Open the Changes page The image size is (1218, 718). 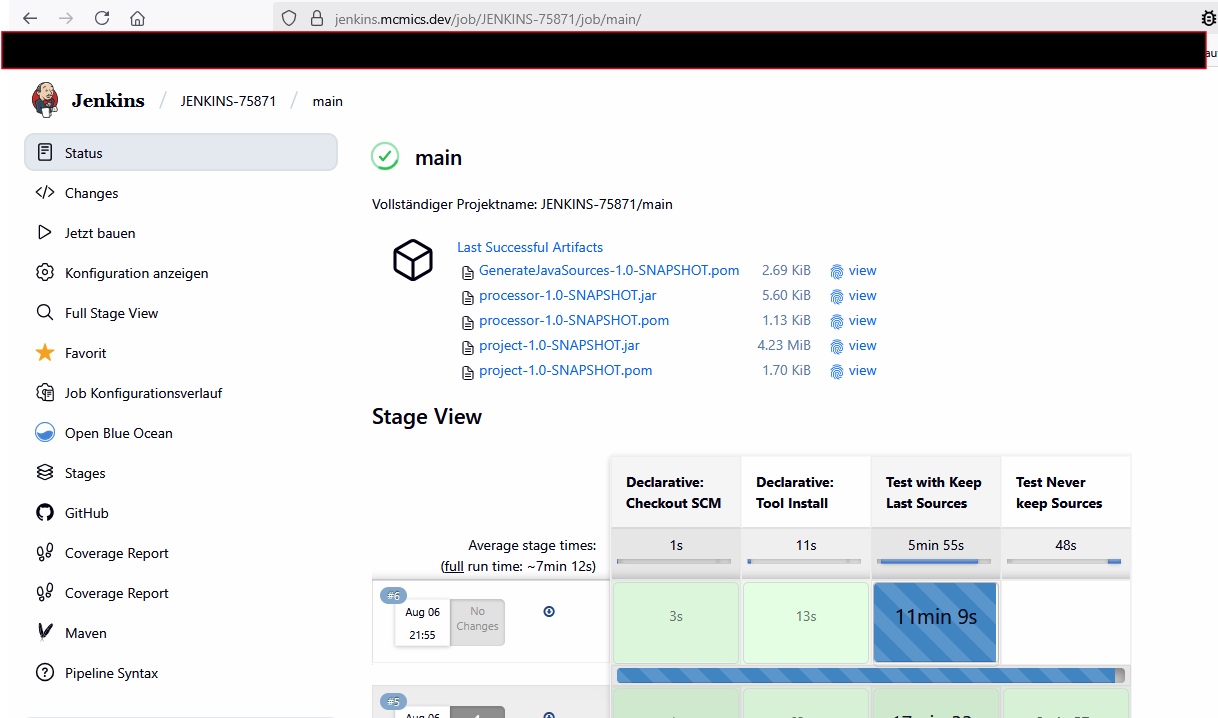pos(91,193)
